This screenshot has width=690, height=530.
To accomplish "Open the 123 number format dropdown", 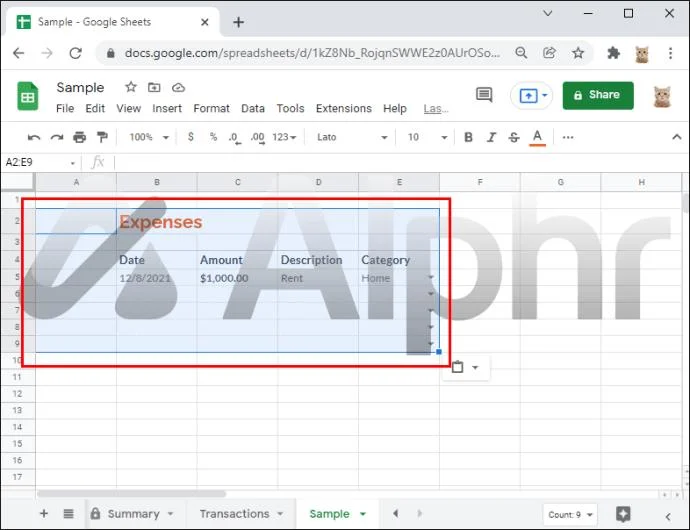I will coord(284,137).
